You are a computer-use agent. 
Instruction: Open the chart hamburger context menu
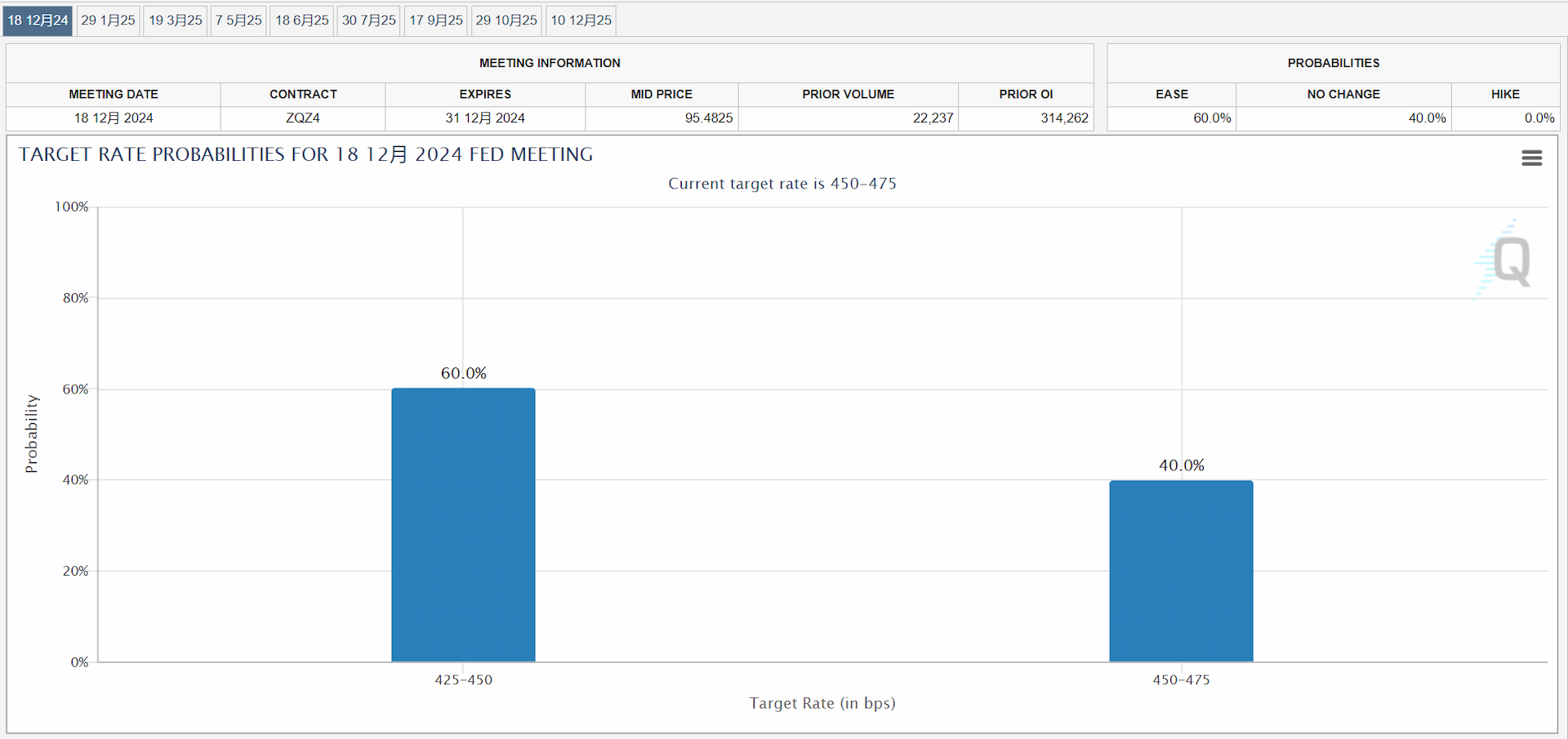[1531, 158]
